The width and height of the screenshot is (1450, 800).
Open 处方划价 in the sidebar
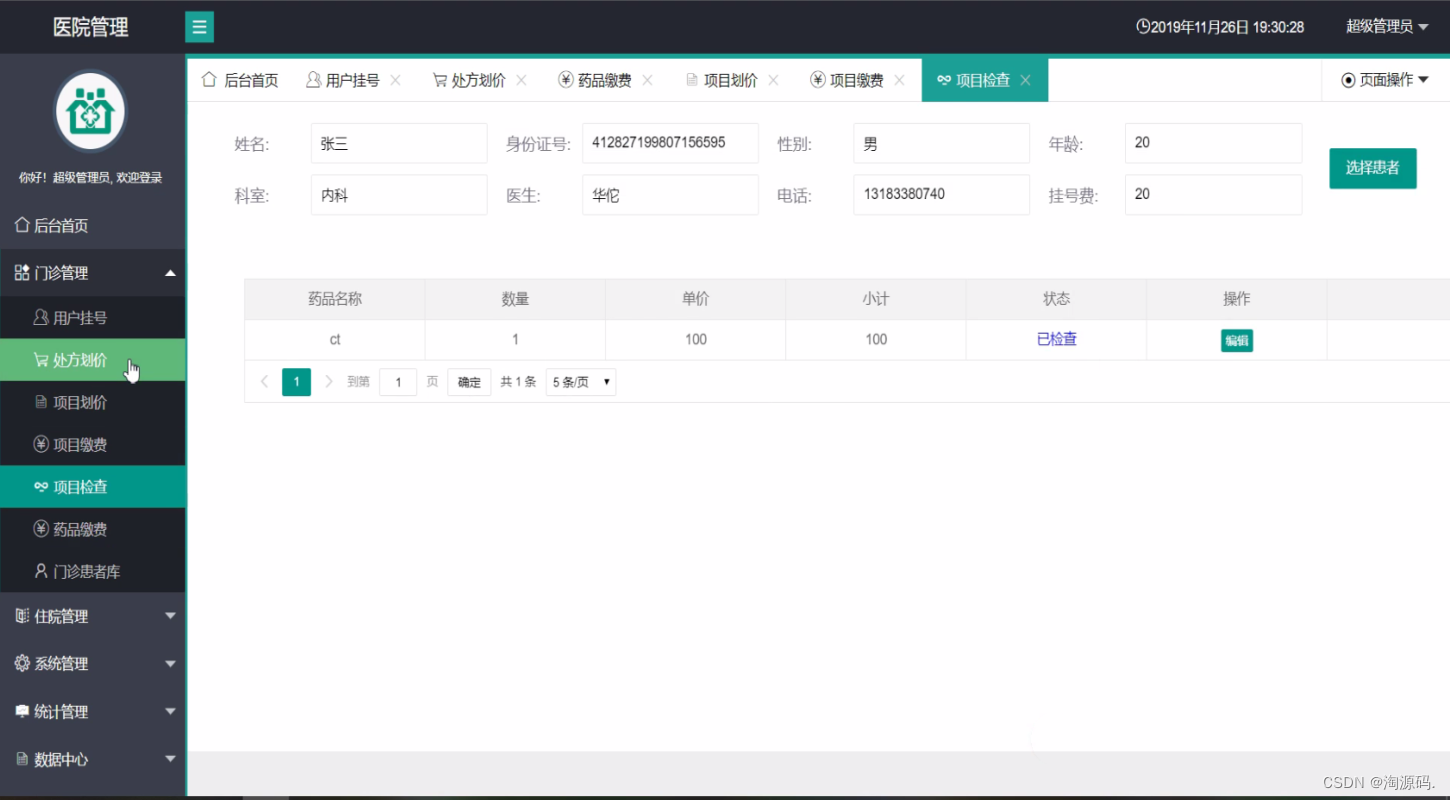(x=92, y=360)
